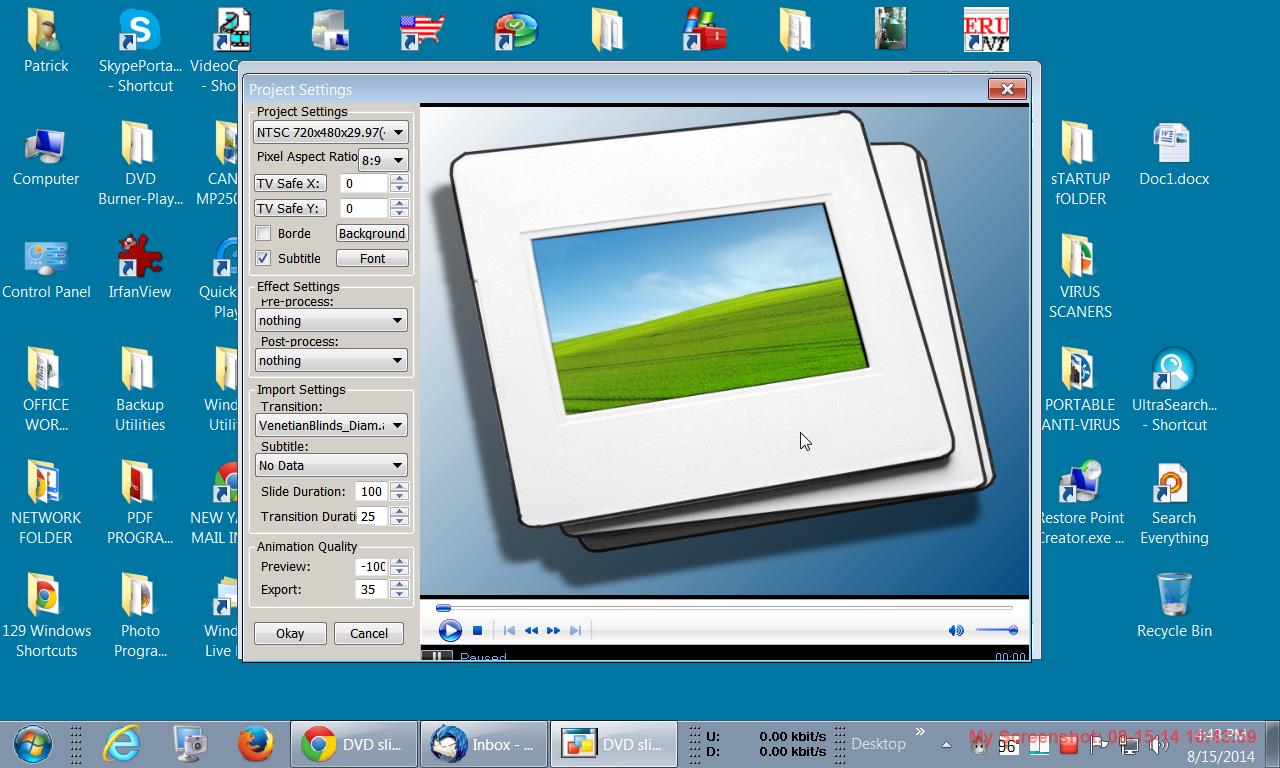Launch Search Everything from desktop
Viewport: 1280px width, 768px height.
(x=1174, y=503)
